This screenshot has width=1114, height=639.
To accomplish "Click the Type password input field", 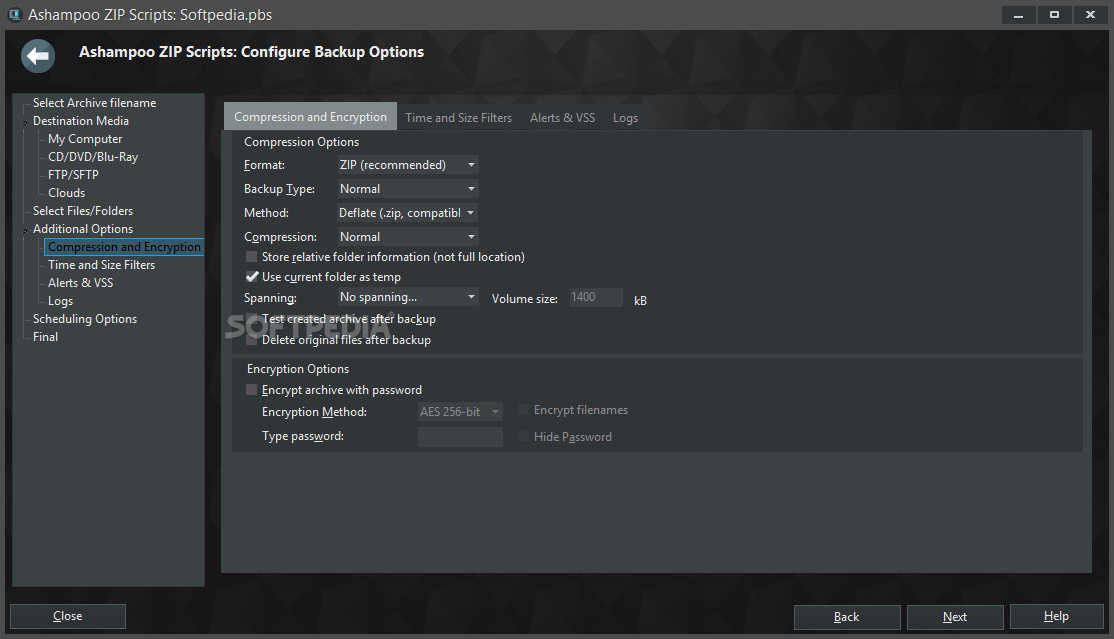I will coord(460,436).
